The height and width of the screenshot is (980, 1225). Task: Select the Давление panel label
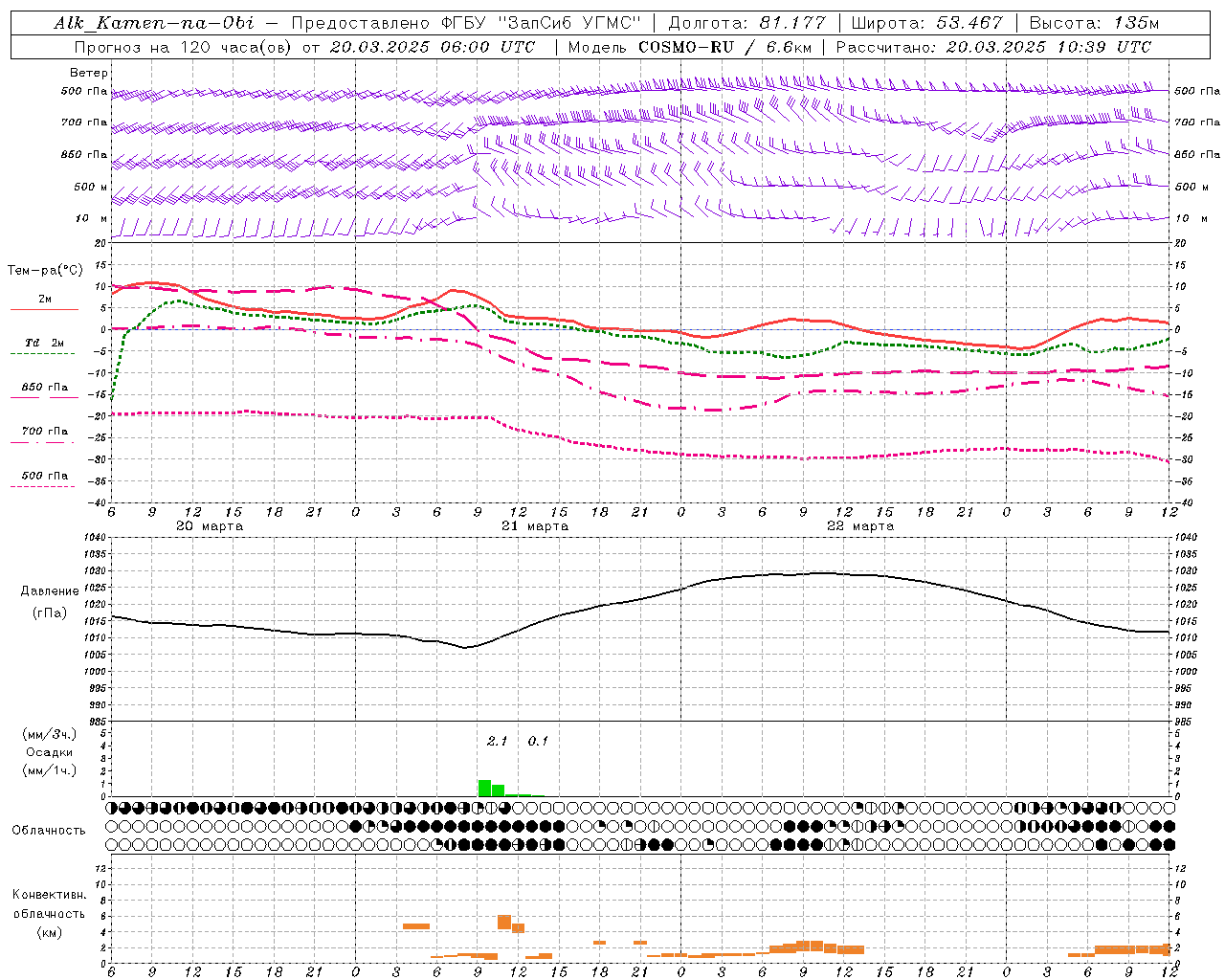coord(50,591)
